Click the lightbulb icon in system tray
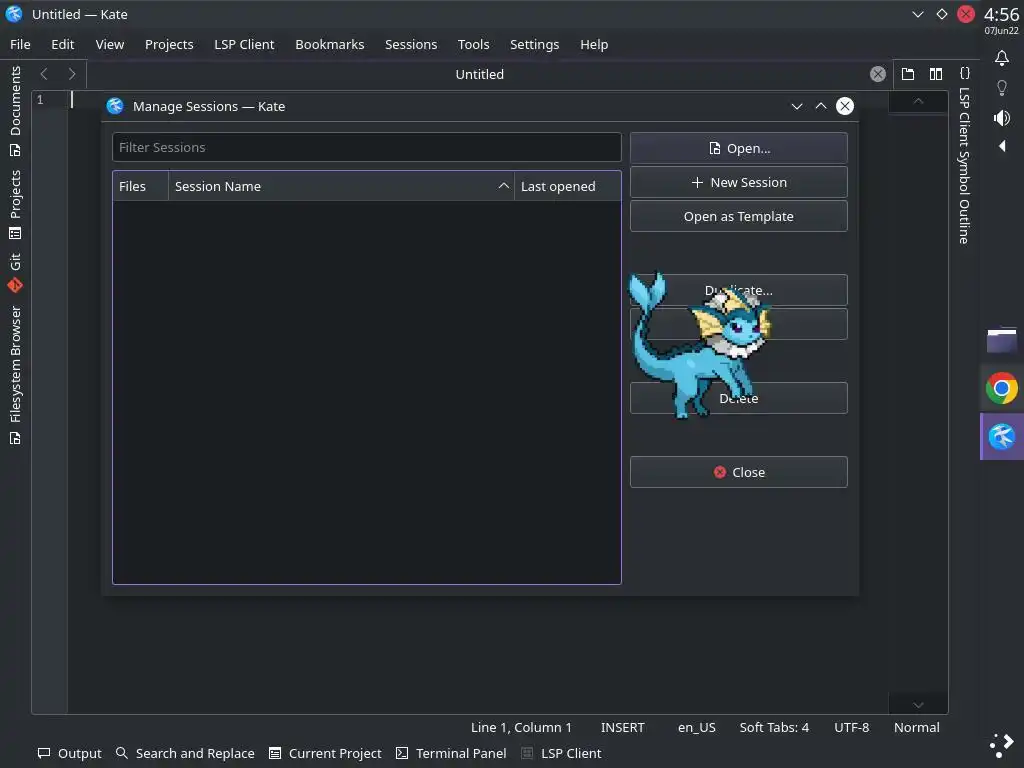Image resolution: width=1024 pixels, height=768 pixels. coord(1002,88)
